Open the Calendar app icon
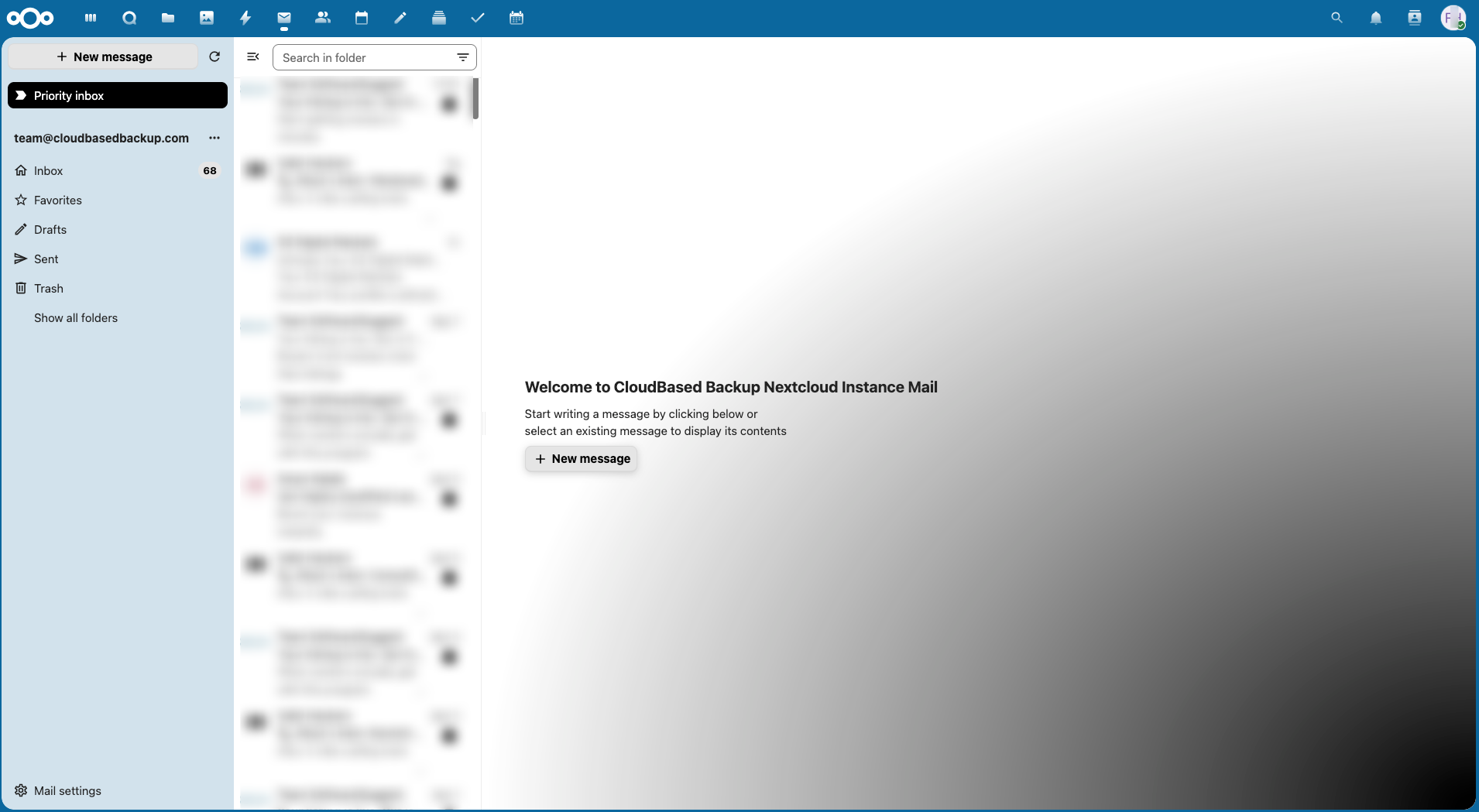The width and height of the screenshot is (1479, 812). click(x=362, y=18)
